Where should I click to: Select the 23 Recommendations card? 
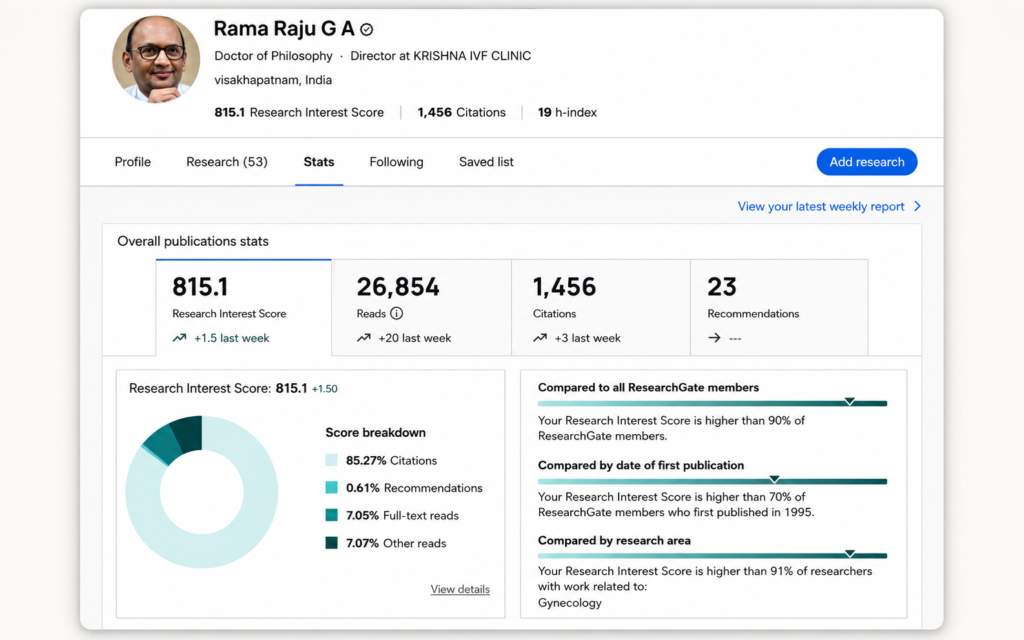pyautogui.click(x=779, y=308)
